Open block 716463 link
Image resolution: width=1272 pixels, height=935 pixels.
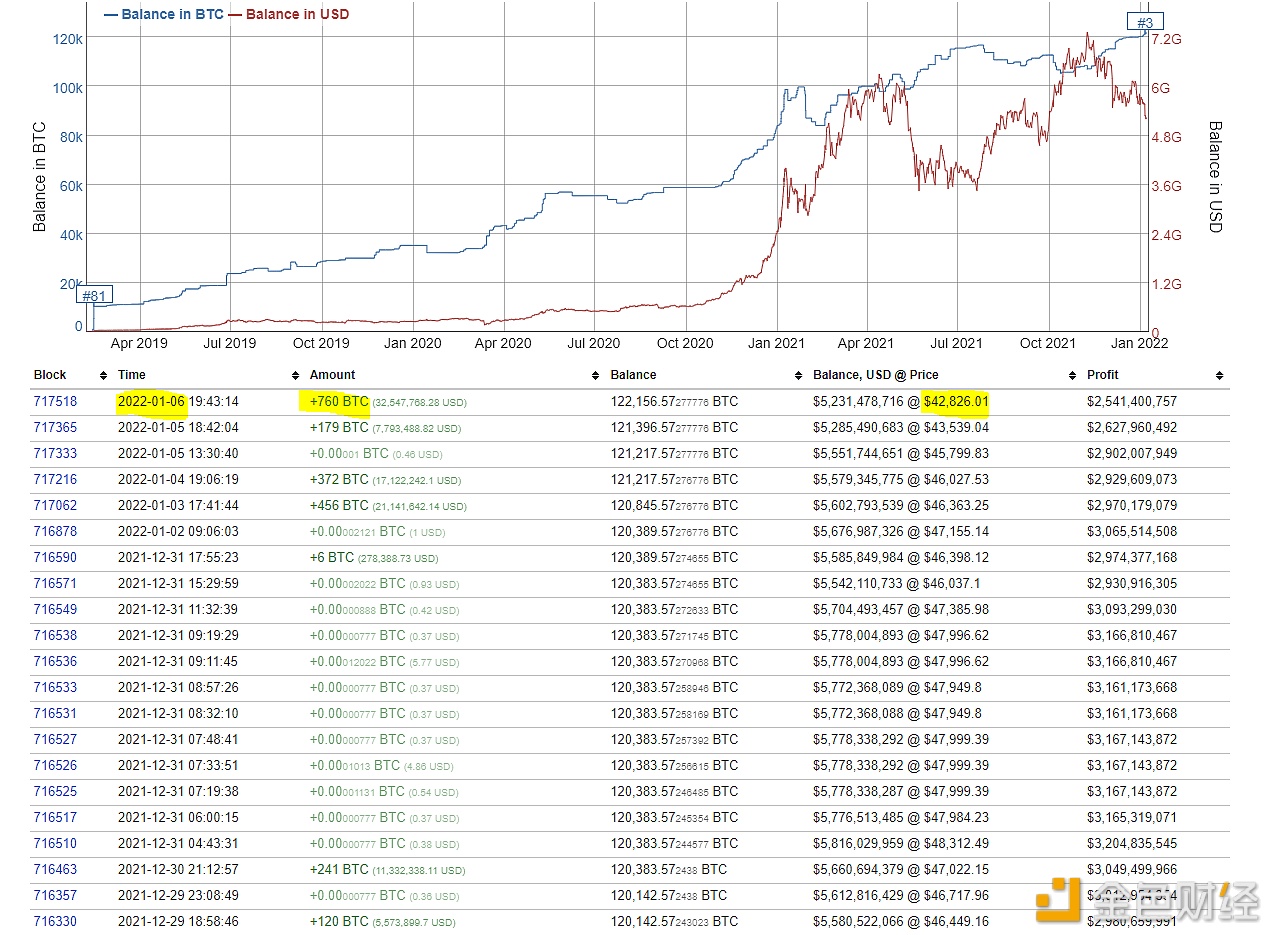55,870
